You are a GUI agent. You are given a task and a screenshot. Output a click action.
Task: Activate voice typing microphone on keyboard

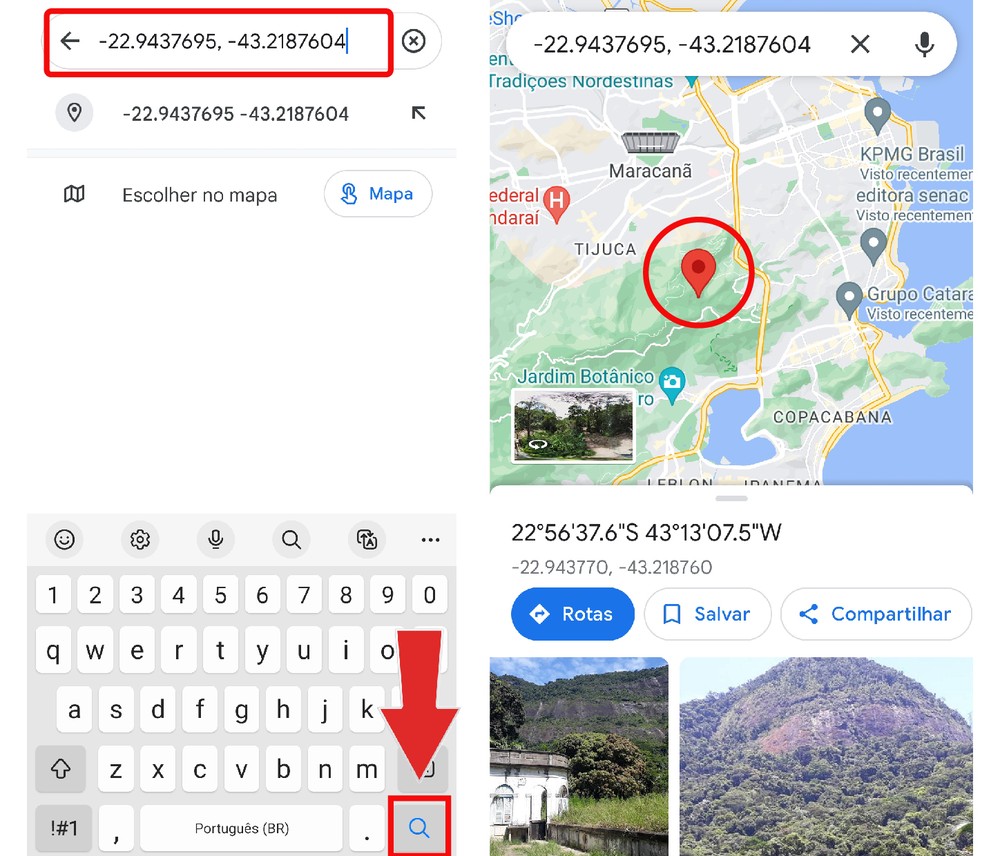click(x=215, y=540)
